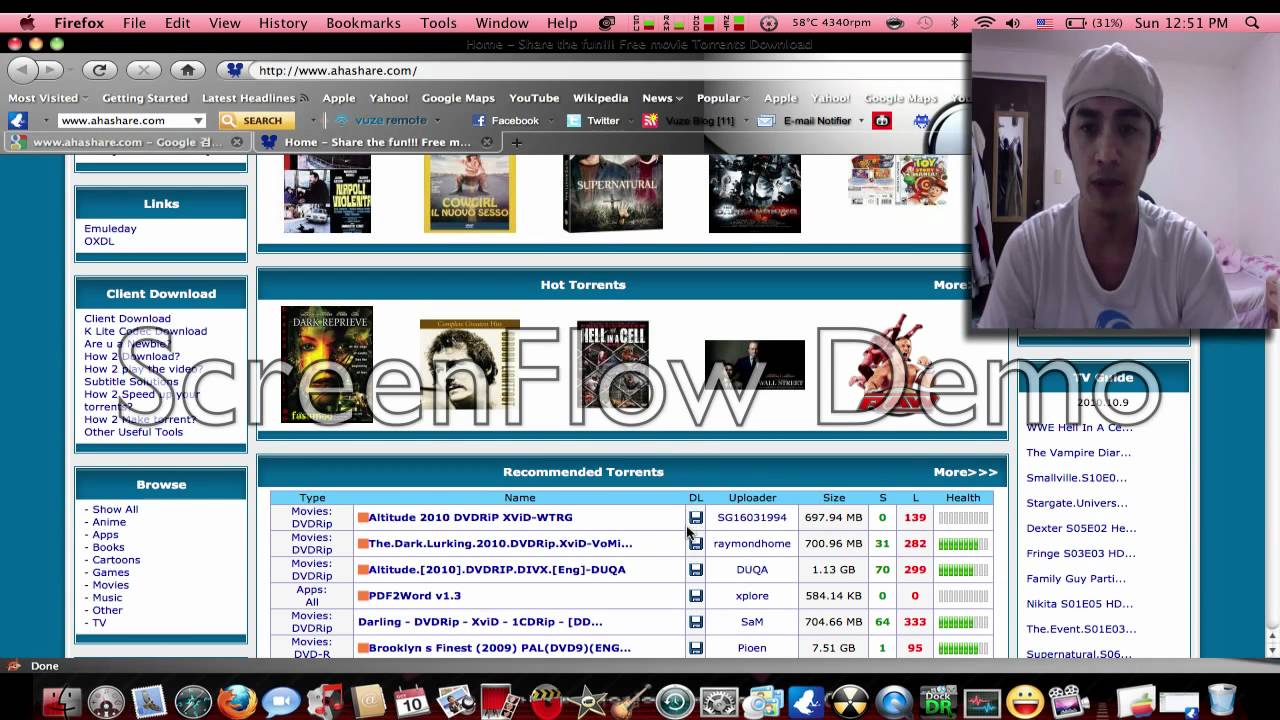
Task: Click the save icon in the Darling DVDRip row
Action: pyautogui.click(x=696, y=622)
